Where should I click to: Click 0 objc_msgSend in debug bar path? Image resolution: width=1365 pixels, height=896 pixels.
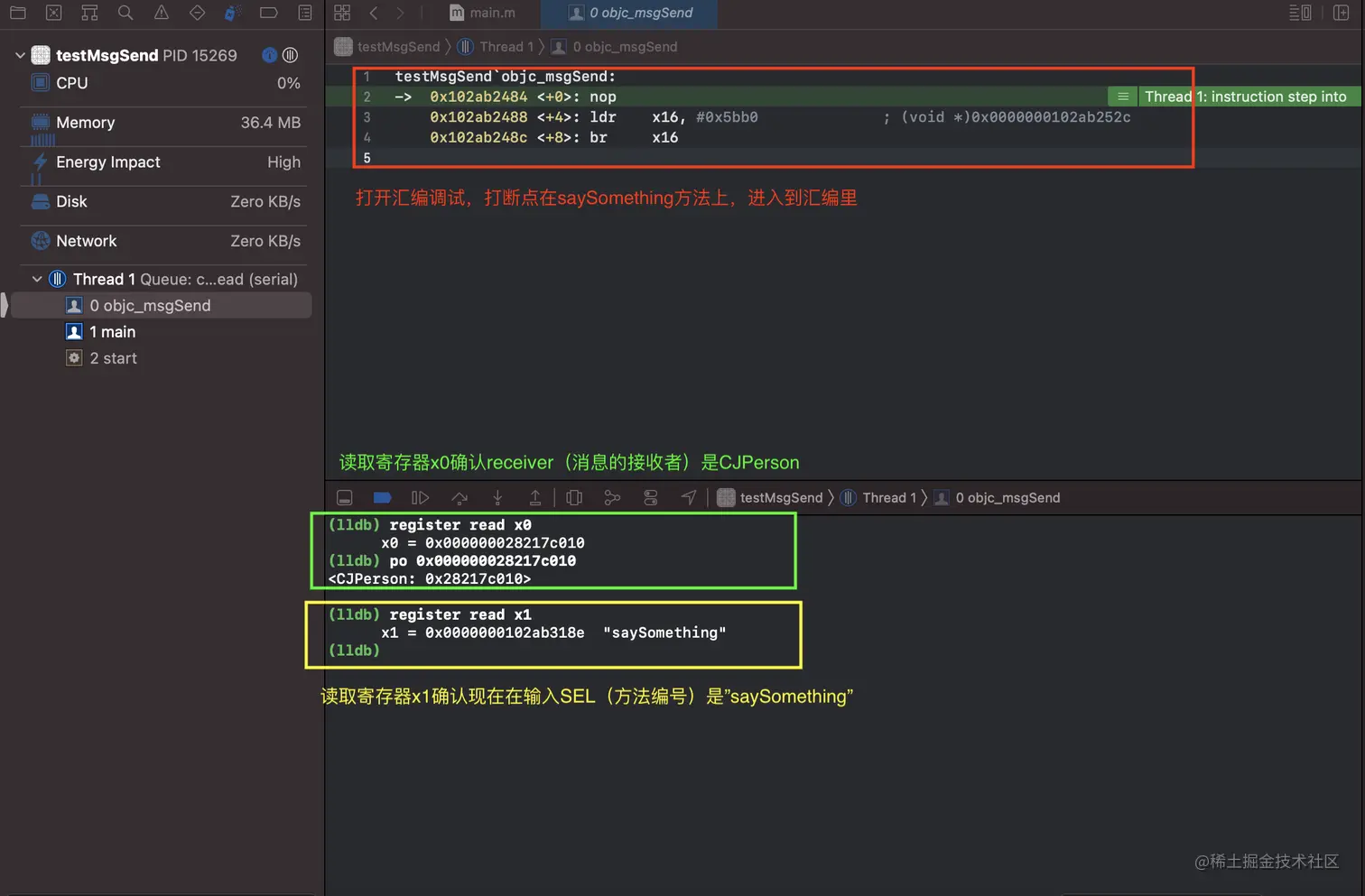pos(997,498)
